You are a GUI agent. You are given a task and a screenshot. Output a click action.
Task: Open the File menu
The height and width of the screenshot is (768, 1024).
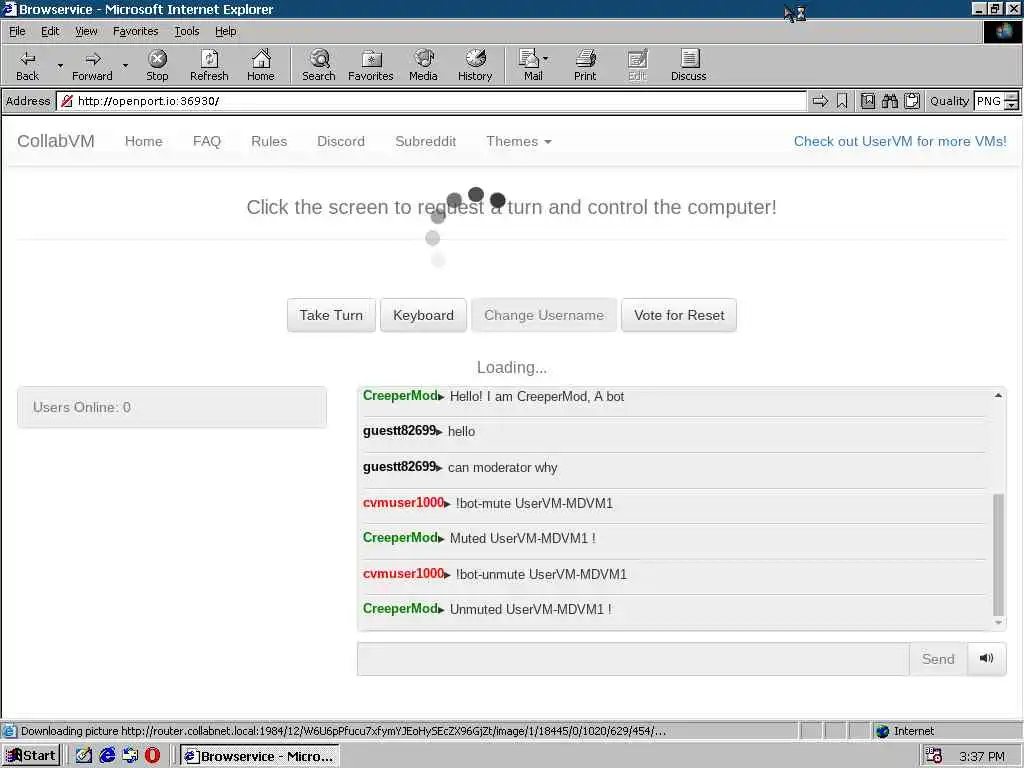(x=17, y=31)
